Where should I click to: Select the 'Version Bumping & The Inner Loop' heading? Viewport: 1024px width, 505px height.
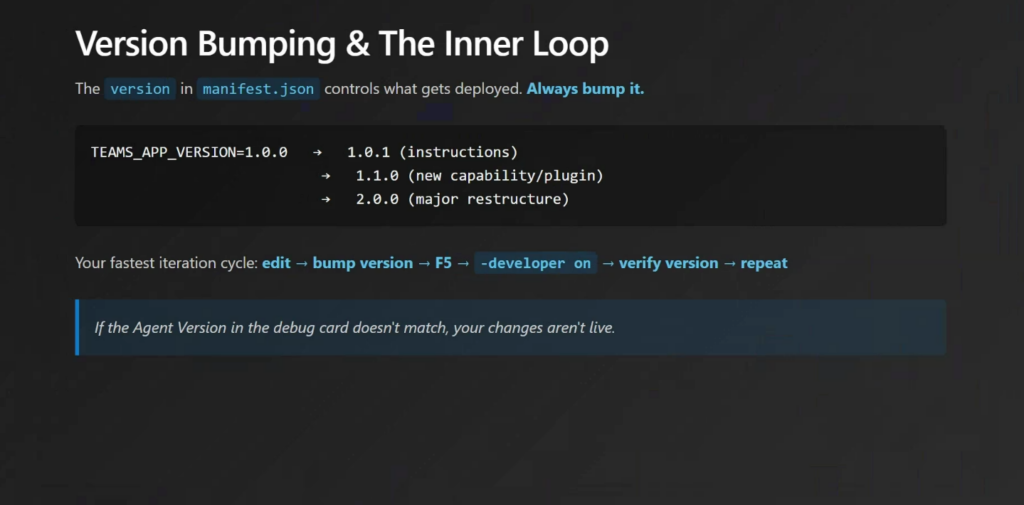click(342, 45)
